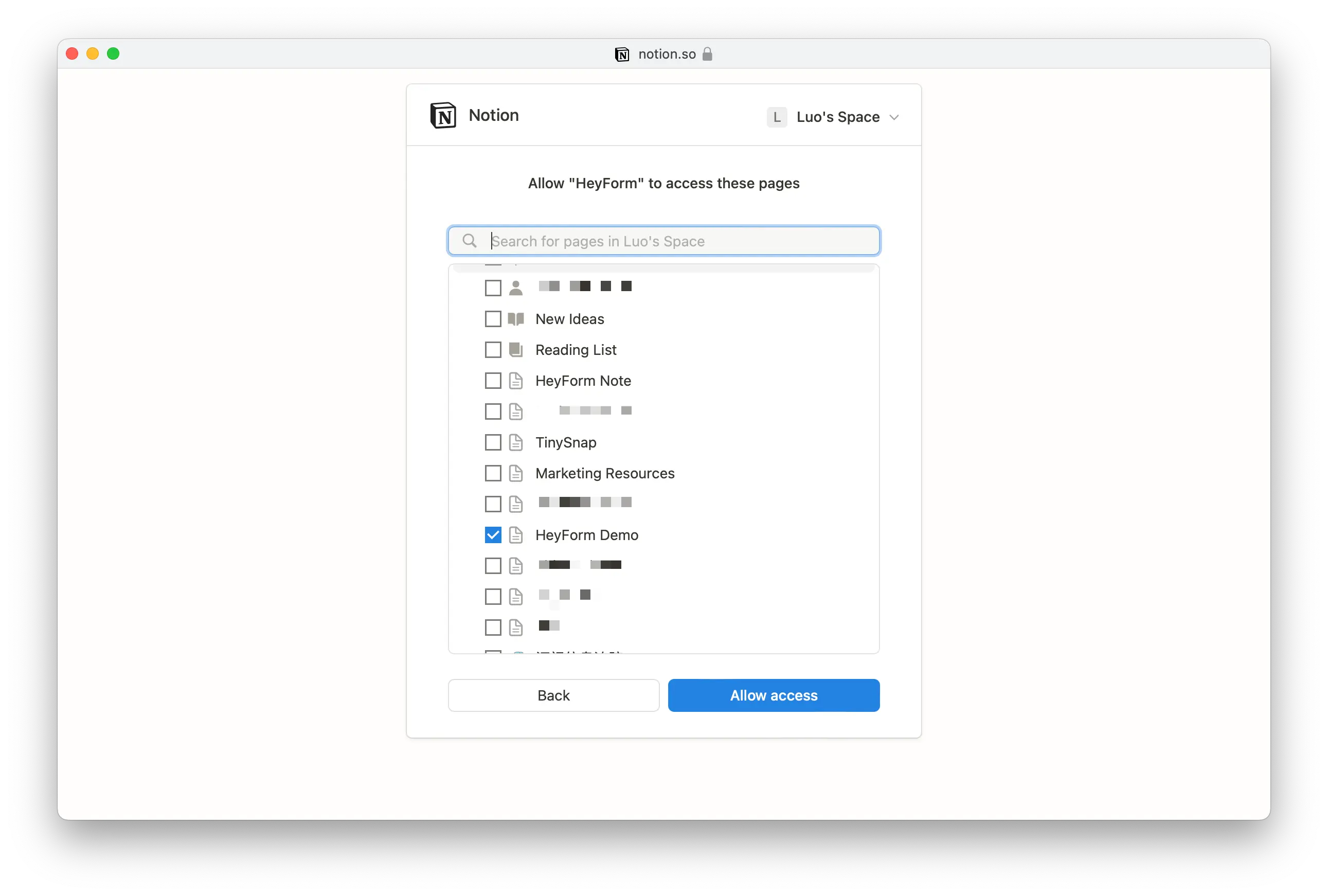Select the HeyForm Demo page row
The height and width of the screenshot is (896, 1328).
[587, 534]
